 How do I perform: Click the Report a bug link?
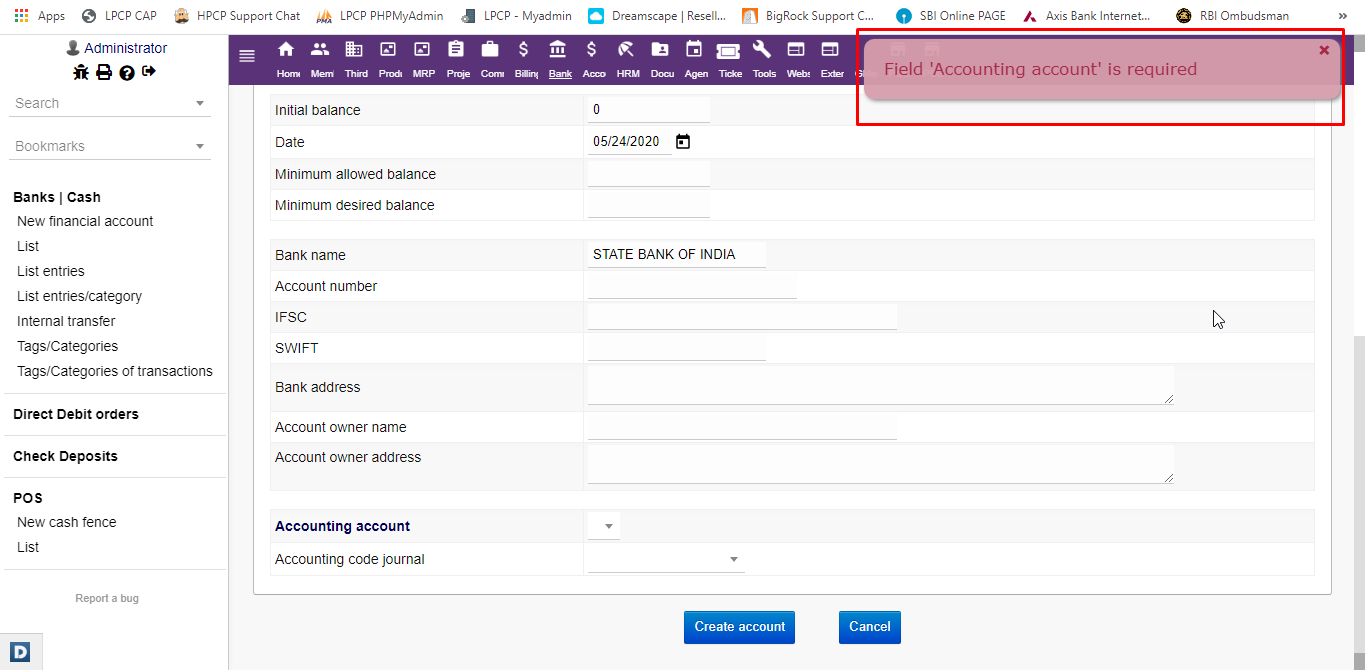107,598
